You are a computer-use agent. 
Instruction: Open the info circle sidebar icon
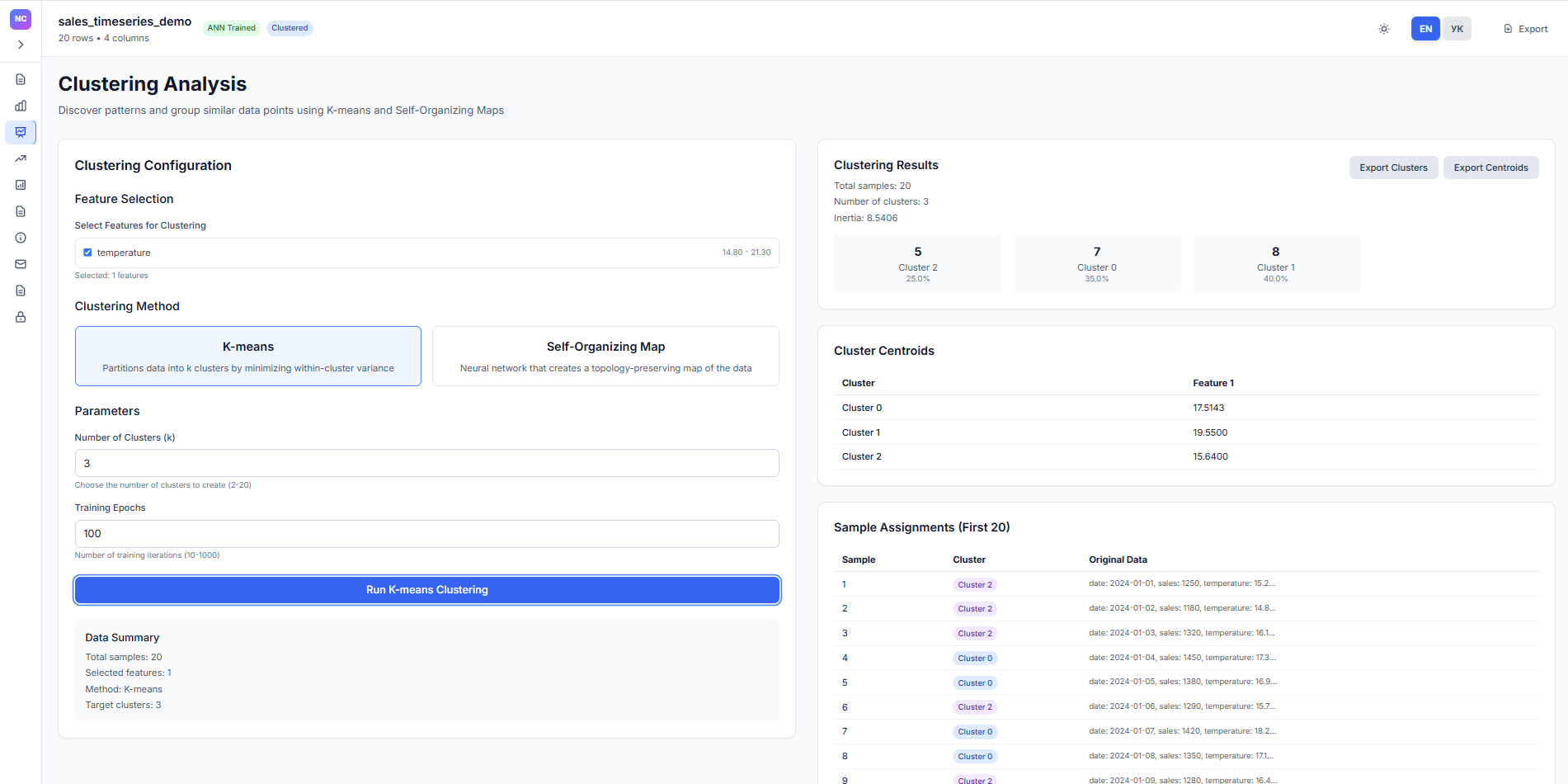(21, 238)
